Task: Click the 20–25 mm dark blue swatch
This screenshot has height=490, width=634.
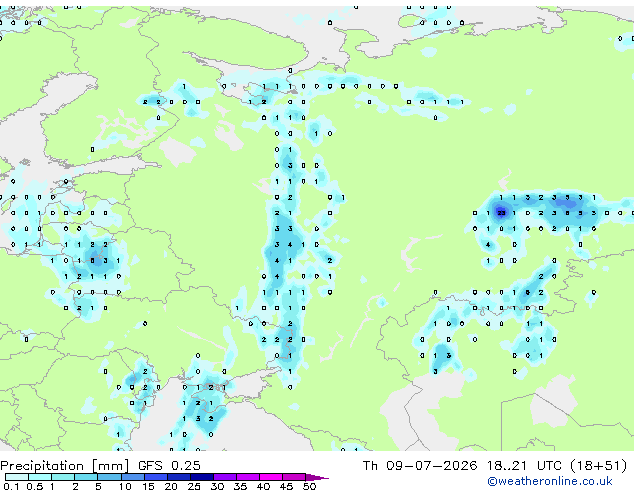Action: [x=178, y=477]
